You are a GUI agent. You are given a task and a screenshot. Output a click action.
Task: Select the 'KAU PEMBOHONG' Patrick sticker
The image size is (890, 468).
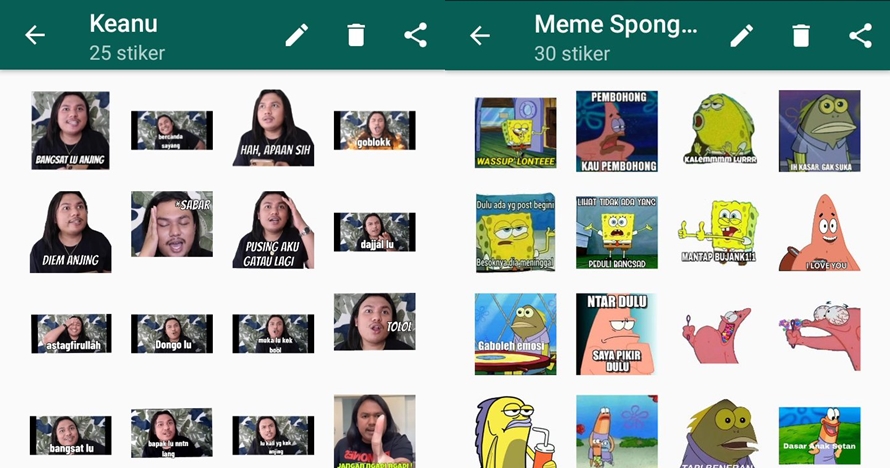[617, 131]
